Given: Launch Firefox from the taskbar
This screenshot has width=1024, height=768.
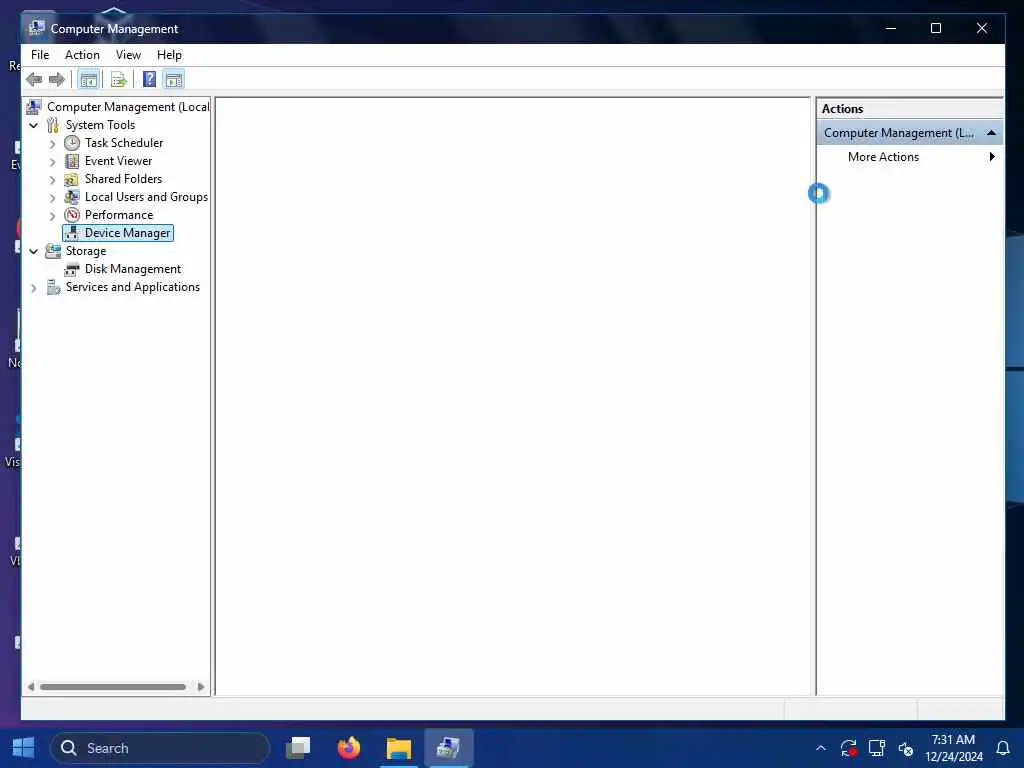Looking at the screenshot, I should 349,748.
